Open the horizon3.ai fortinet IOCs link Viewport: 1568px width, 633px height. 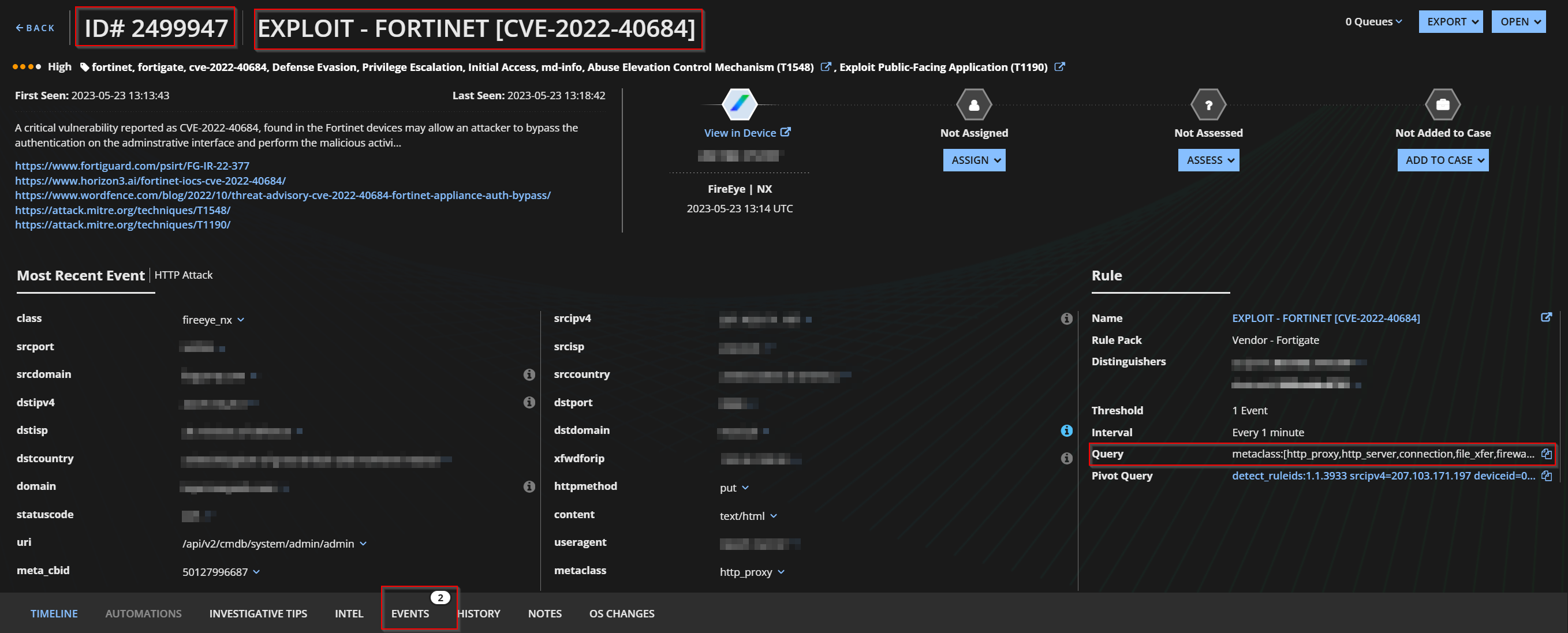point(150,181)
